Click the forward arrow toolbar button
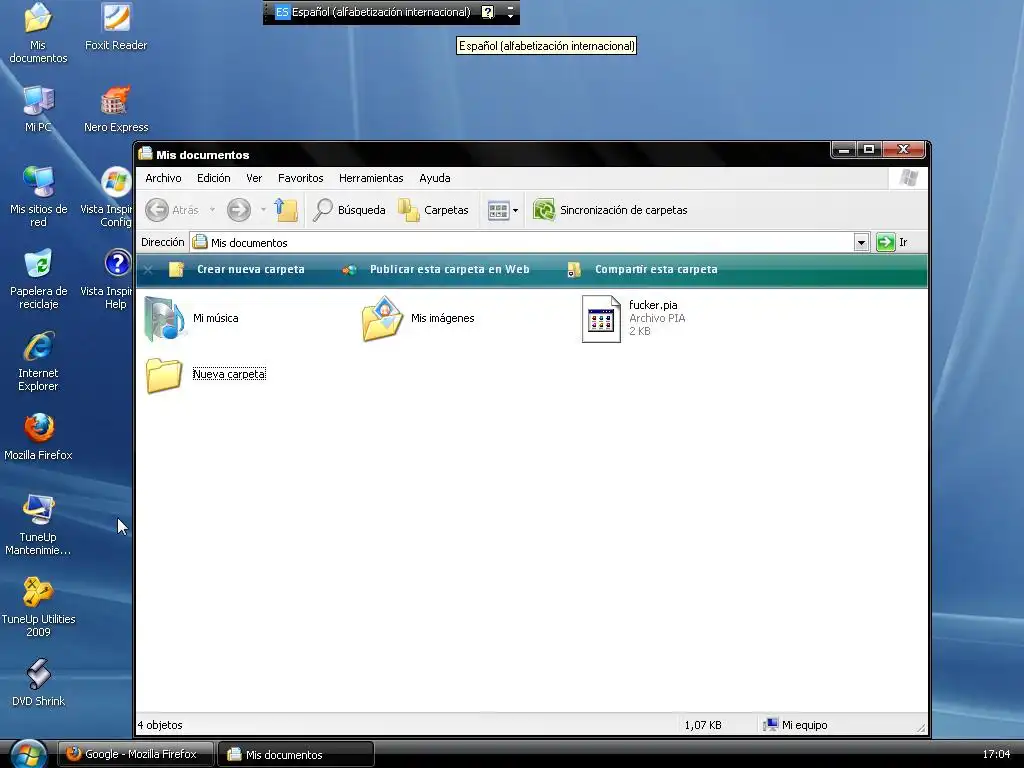1024x768 pixels. click(239, 210)
